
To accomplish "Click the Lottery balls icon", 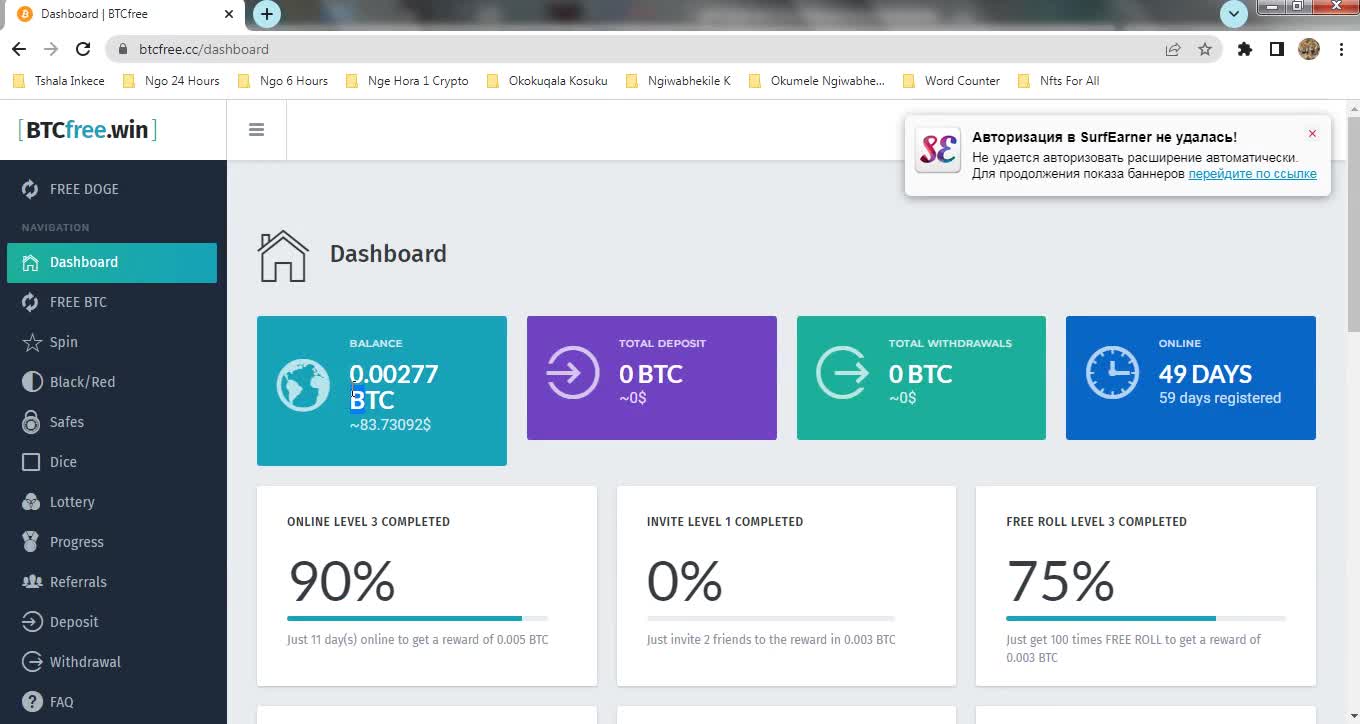I will click(x=31, y=502).
